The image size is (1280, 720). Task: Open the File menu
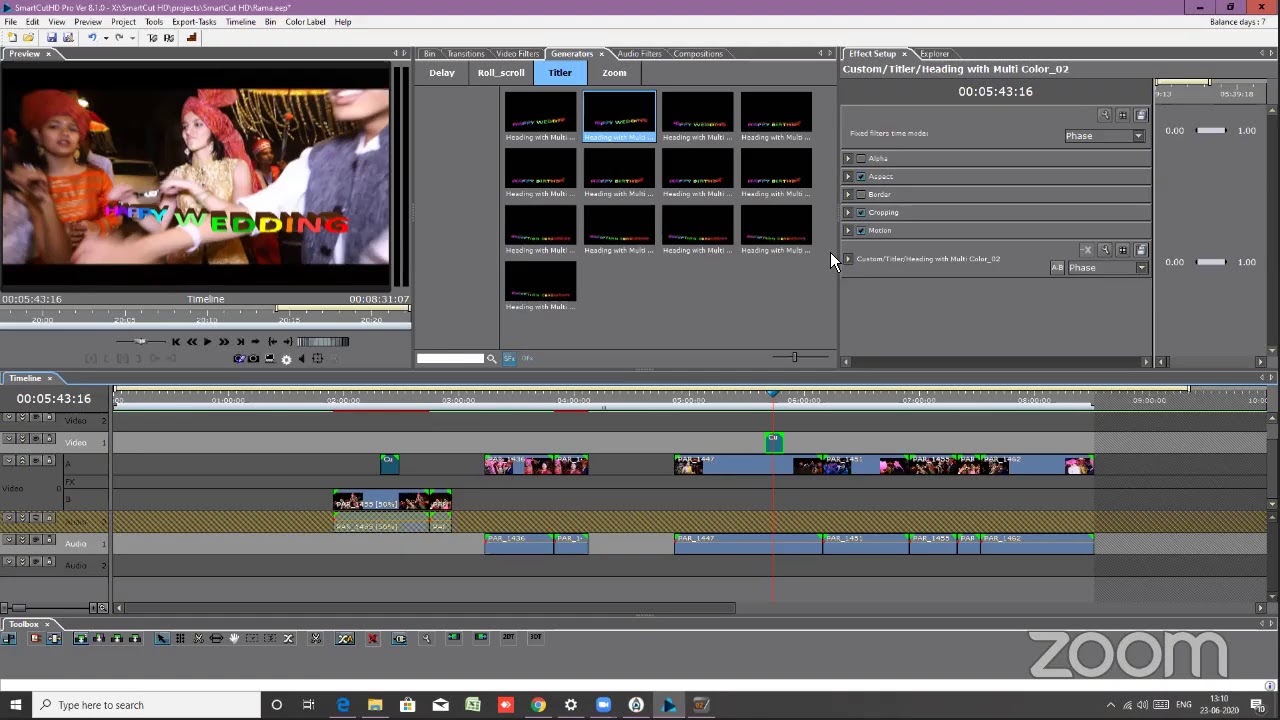point(10,22)
